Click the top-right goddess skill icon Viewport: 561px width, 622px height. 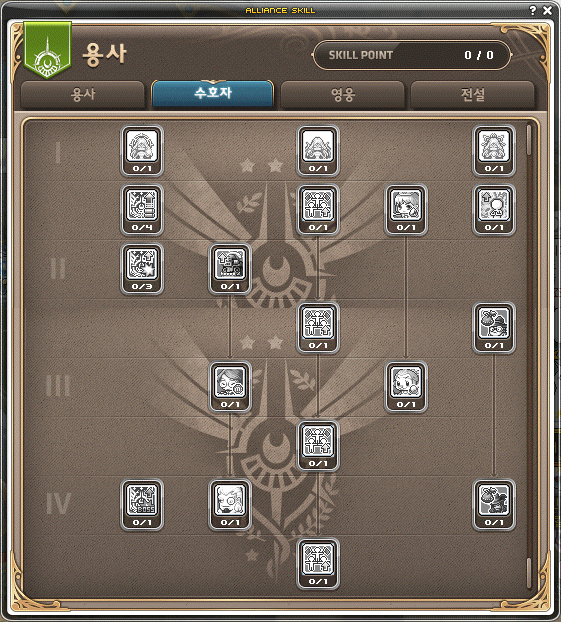tap(494, 151)
